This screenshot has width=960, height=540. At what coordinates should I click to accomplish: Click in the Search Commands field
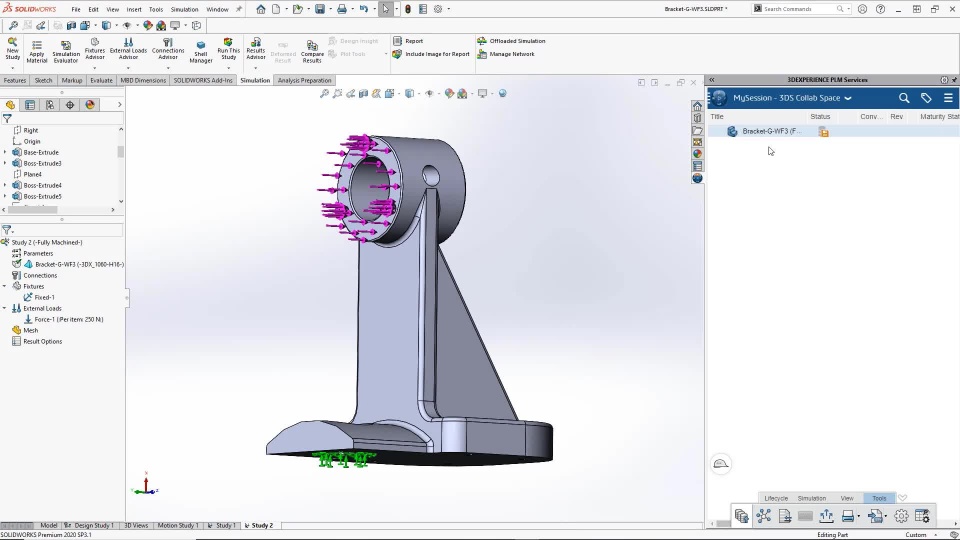coord(800,9)
